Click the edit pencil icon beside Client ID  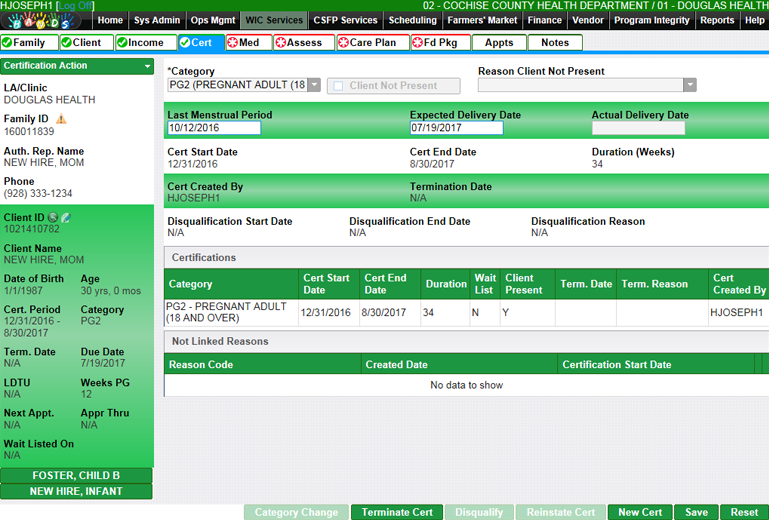(x=65, y=217)
